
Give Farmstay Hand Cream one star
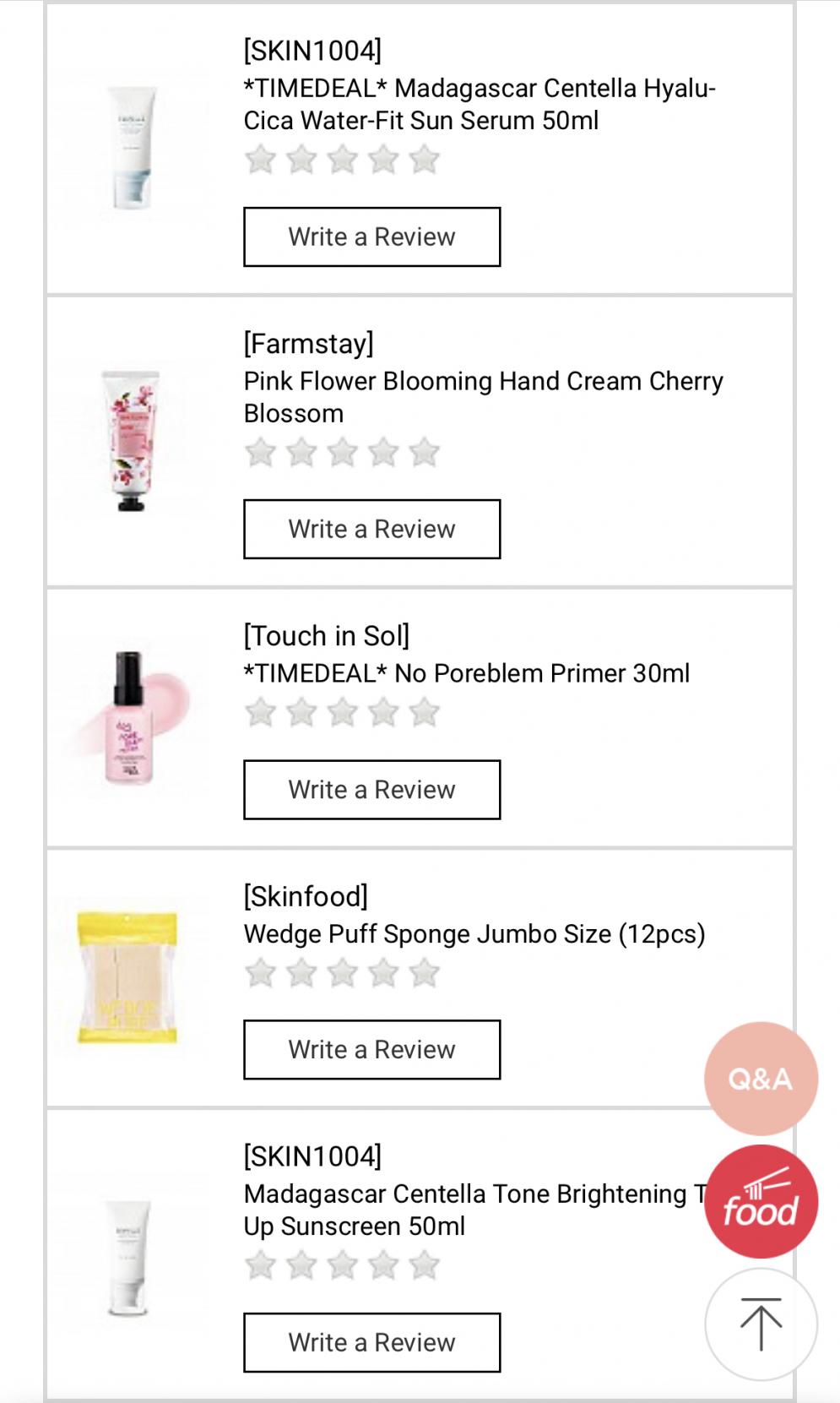260,453
